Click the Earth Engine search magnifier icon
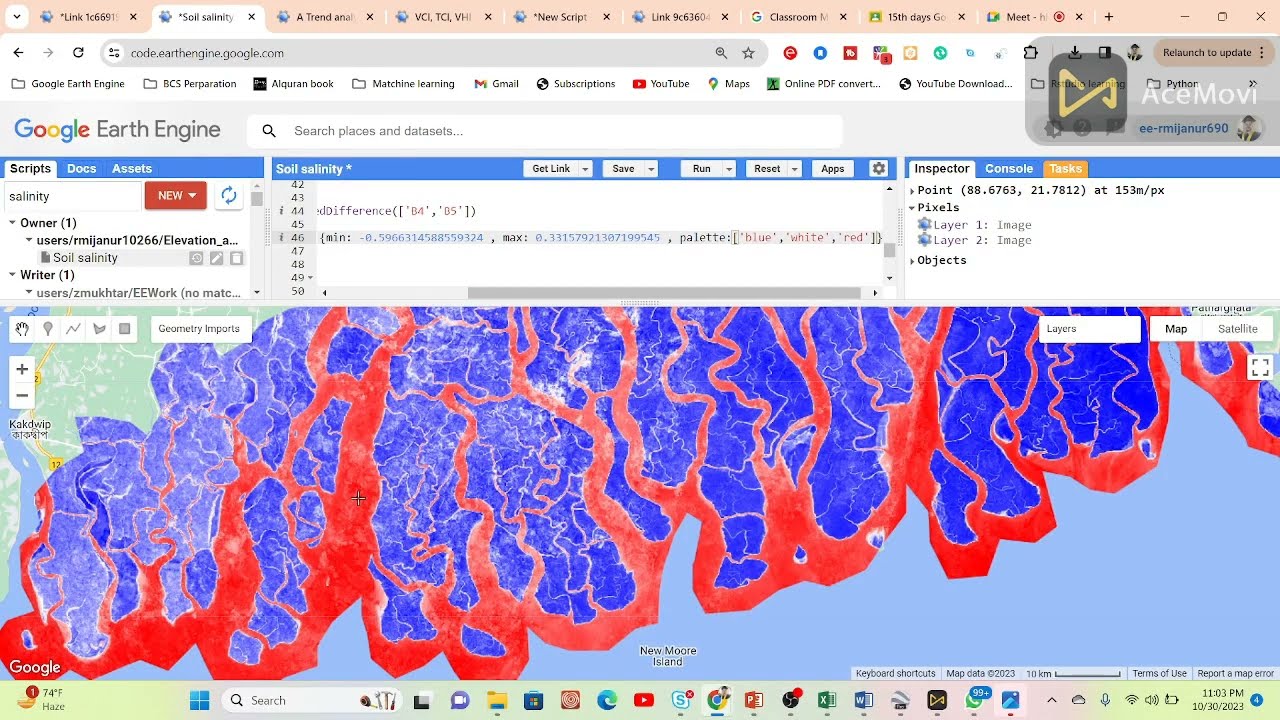The width and height of the screenshot is (1280, 720). coord(268,131)
